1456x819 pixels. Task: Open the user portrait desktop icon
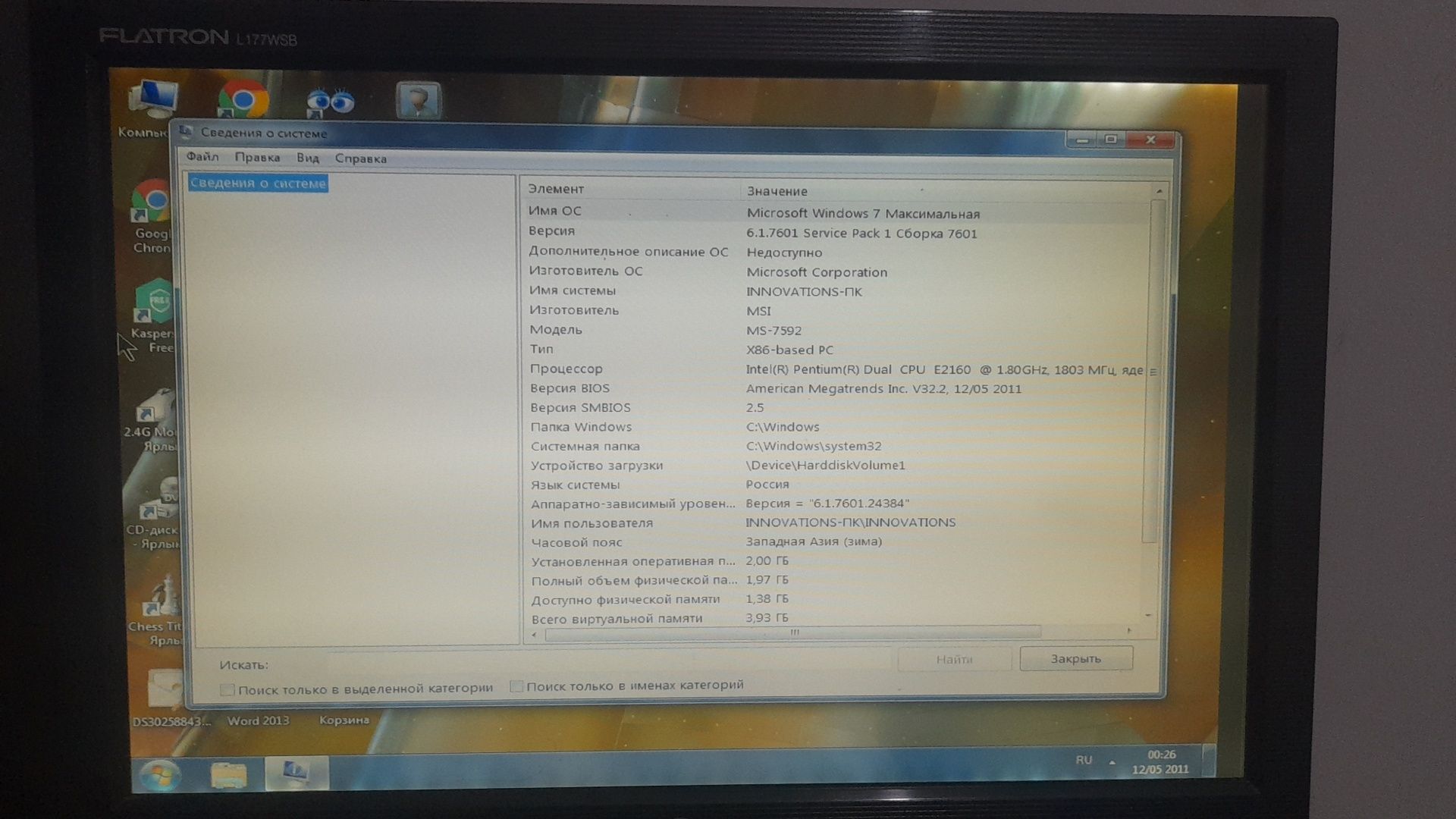click(418, 100)
